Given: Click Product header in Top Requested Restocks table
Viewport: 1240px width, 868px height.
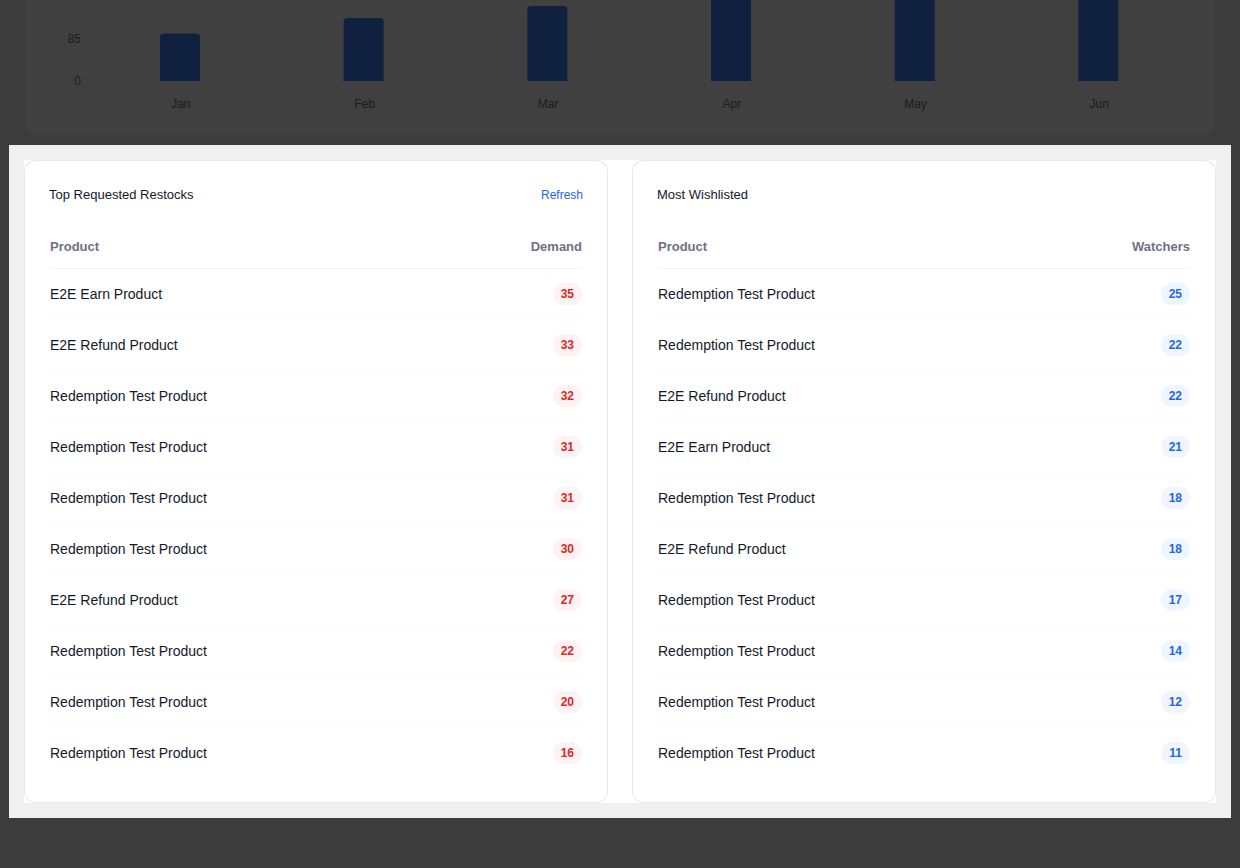Looking at the screenshot, I should click(75, 247).
